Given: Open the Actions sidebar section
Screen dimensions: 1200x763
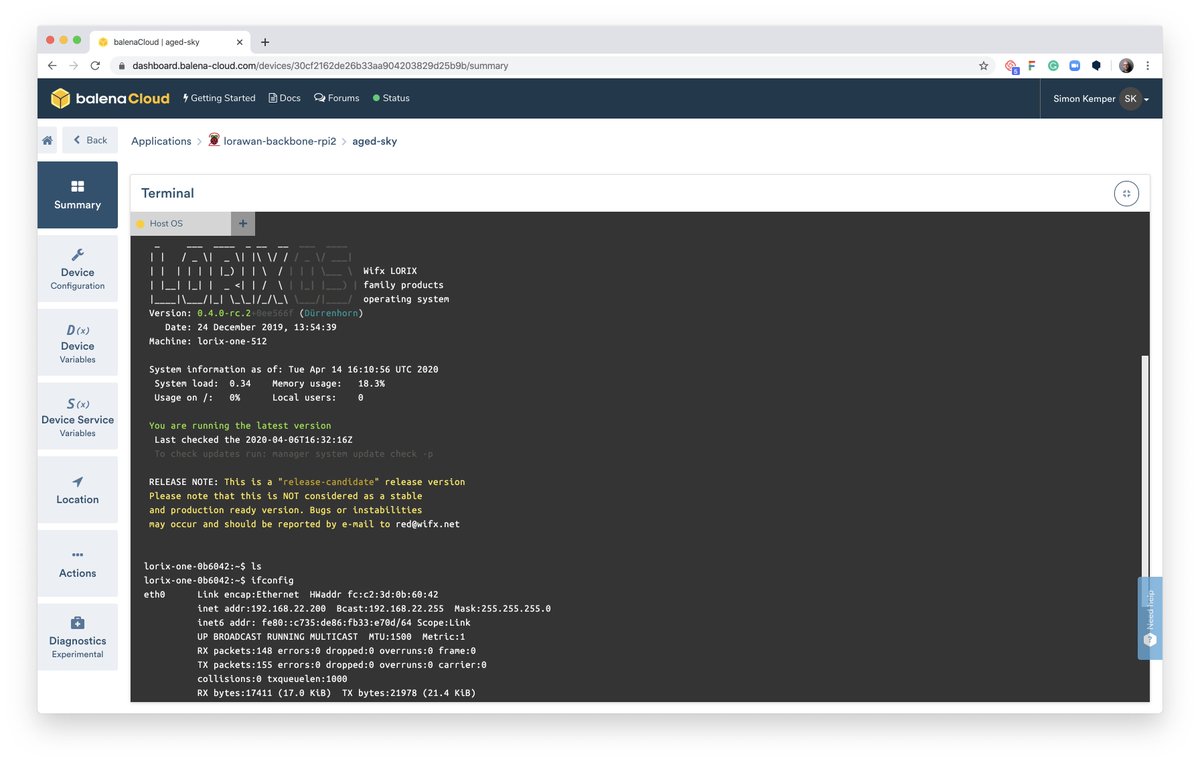Looking at the screenshot, I should [78, 564].
